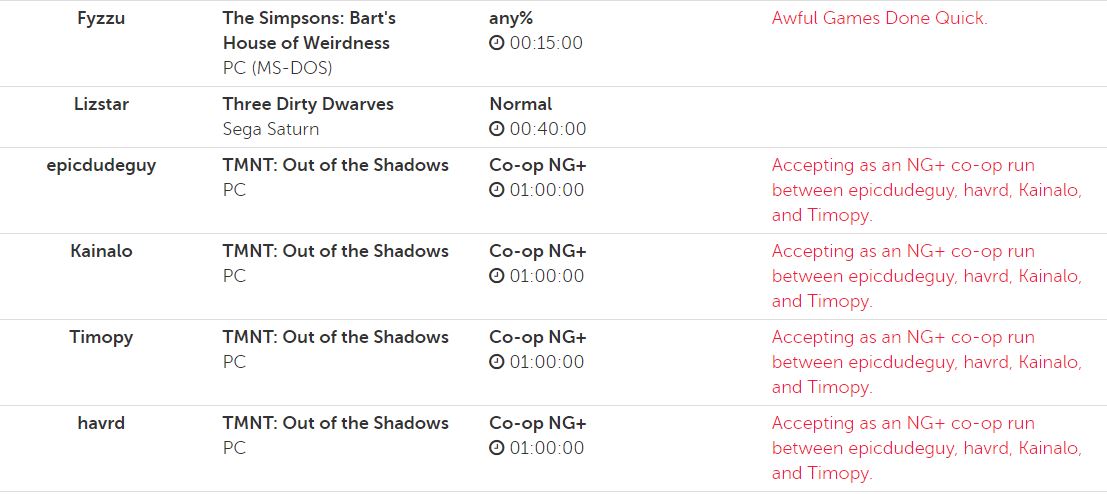This screenshot has width=1107, height=494.
Task: Click the Sega Saturn platform text
Action: (271, 129)
